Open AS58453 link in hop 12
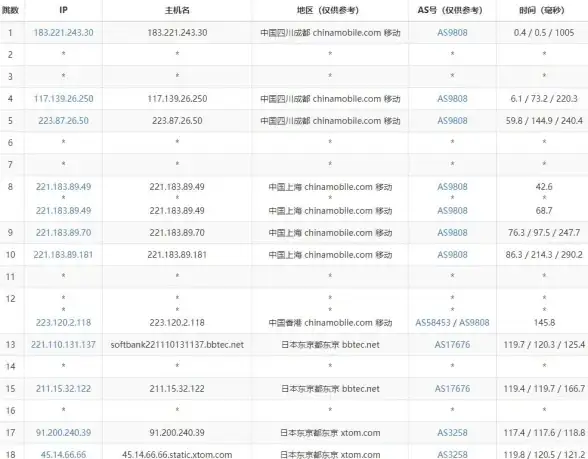 point(433,322)
